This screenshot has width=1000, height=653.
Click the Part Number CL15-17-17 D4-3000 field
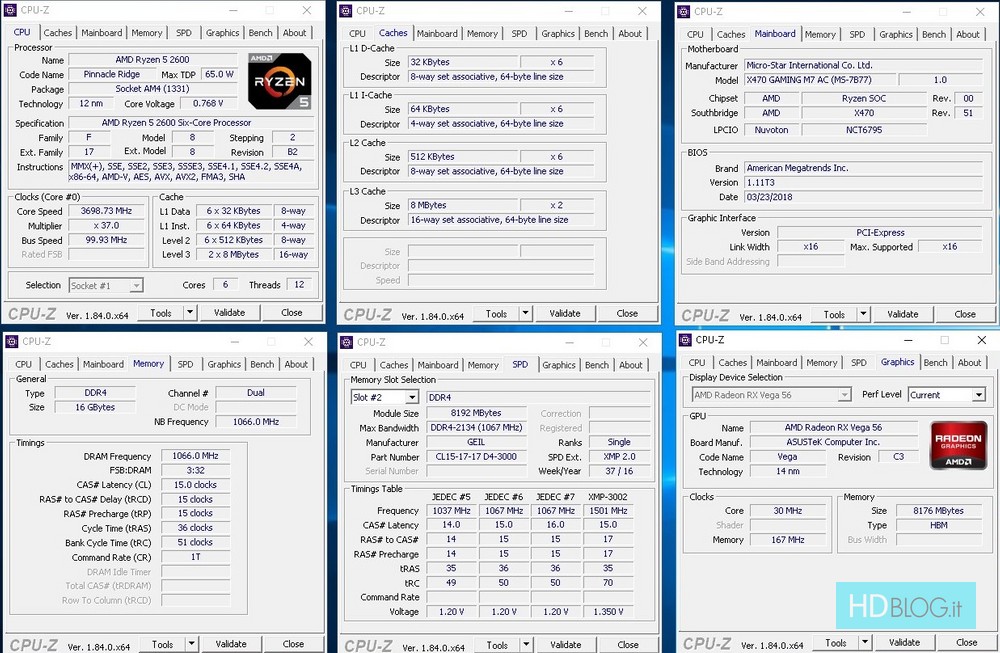point(476,457)
